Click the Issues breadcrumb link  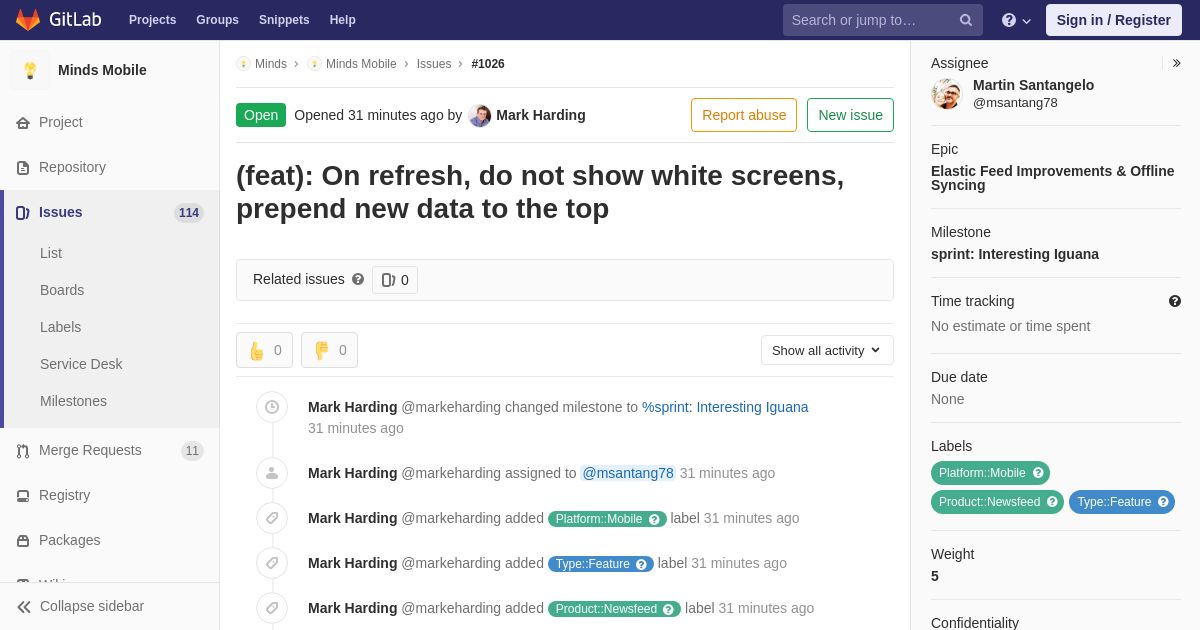click(434, 64)
